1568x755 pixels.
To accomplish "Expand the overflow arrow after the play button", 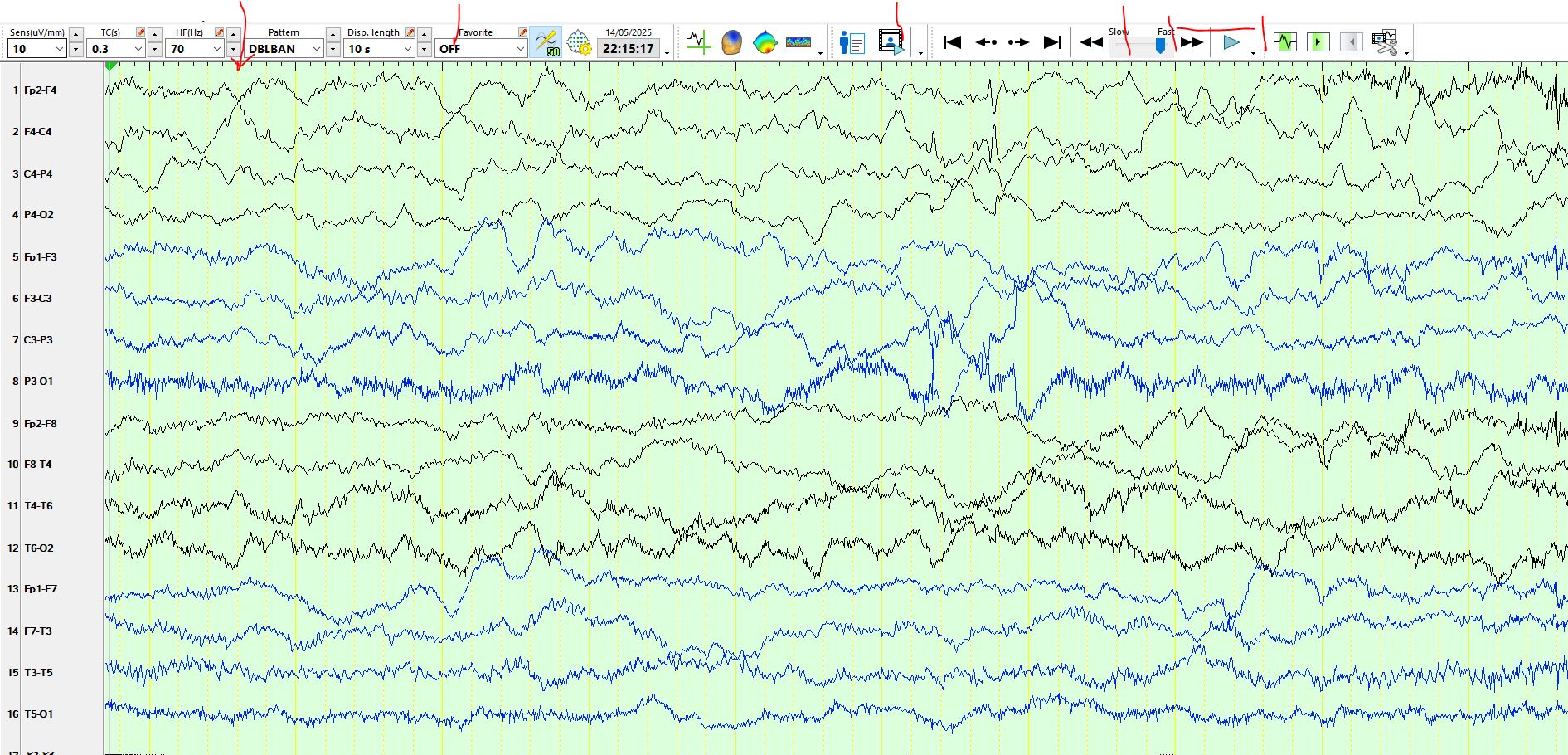I will [1253, 53].
